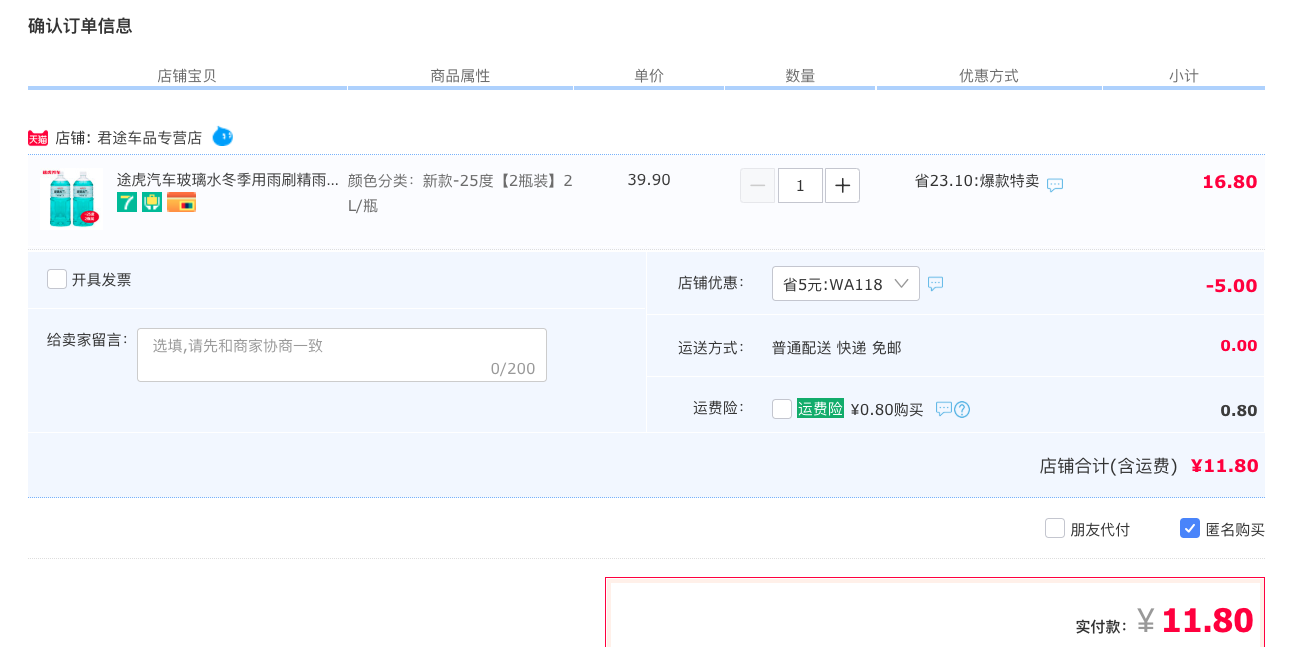Expand the 省5元:WA118 store coupon dropdown
1315x647 pixels.
click(846, 284)
